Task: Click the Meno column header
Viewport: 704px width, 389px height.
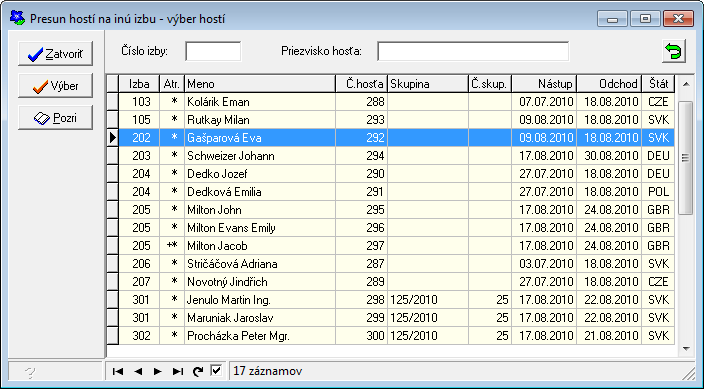Action: [x=260, y=84]
